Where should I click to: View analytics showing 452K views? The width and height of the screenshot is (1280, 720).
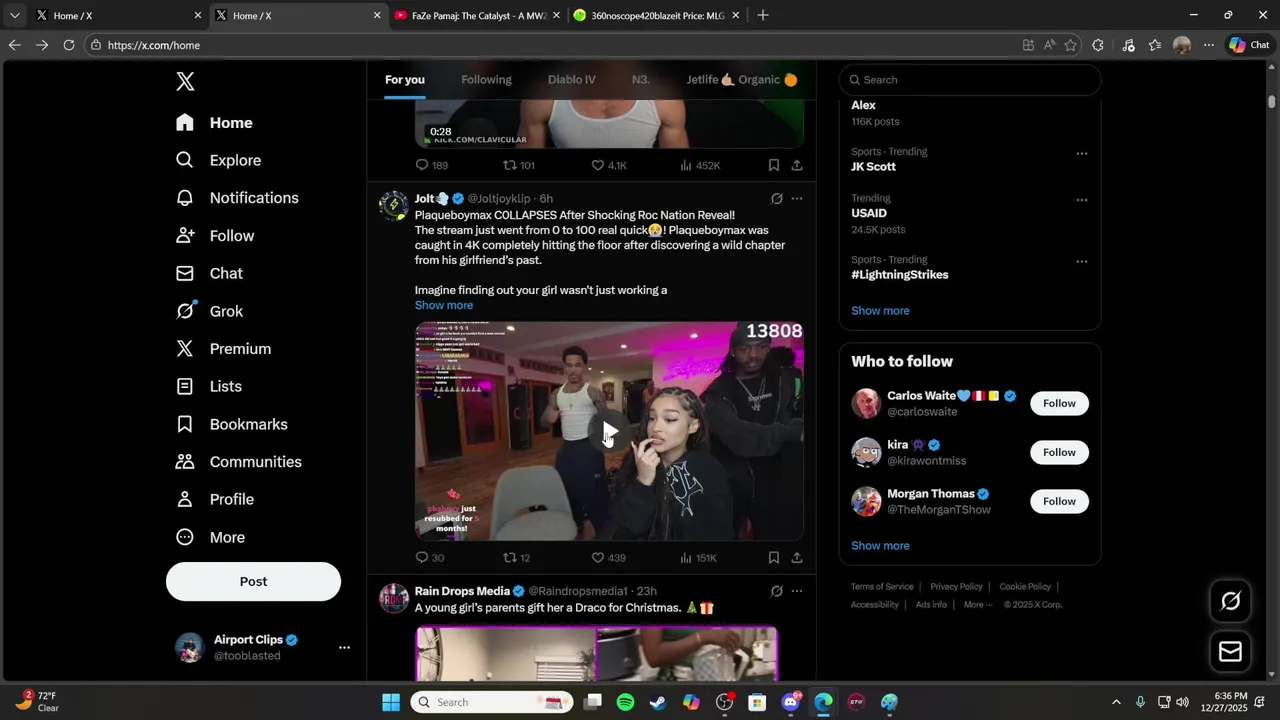coord(700,165)
